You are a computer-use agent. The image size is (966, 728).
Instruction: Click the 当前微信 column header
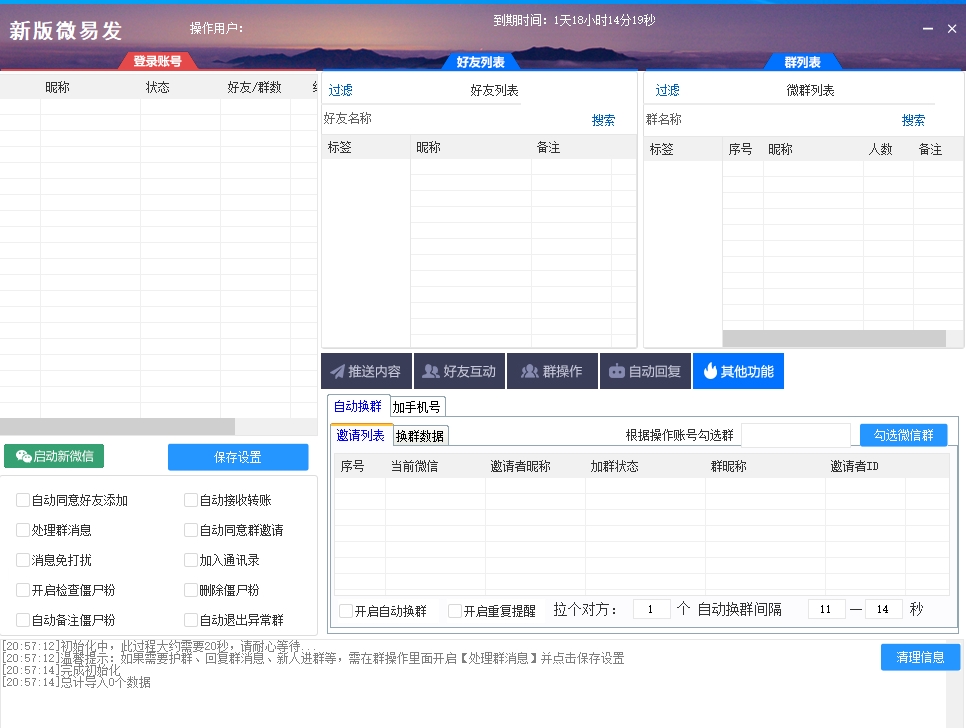click(415, 466)
